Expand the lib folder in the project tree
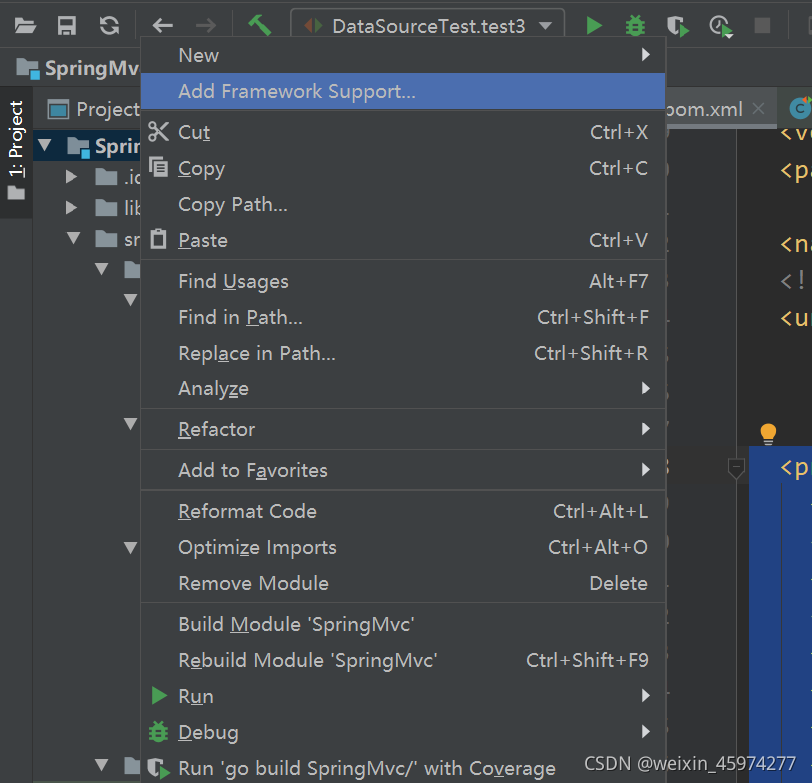The image size is (812, 783). click(71, 208)
